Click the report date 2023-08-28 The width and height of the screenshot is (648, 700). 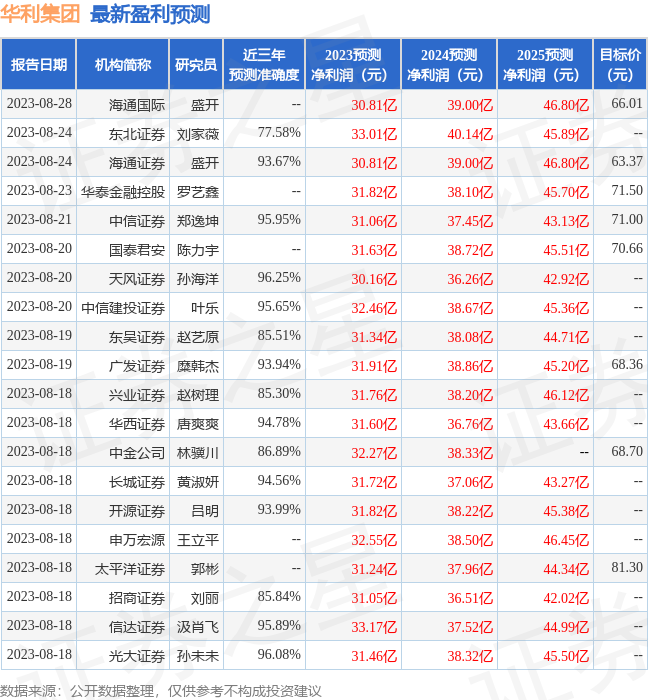pos(39,104)
